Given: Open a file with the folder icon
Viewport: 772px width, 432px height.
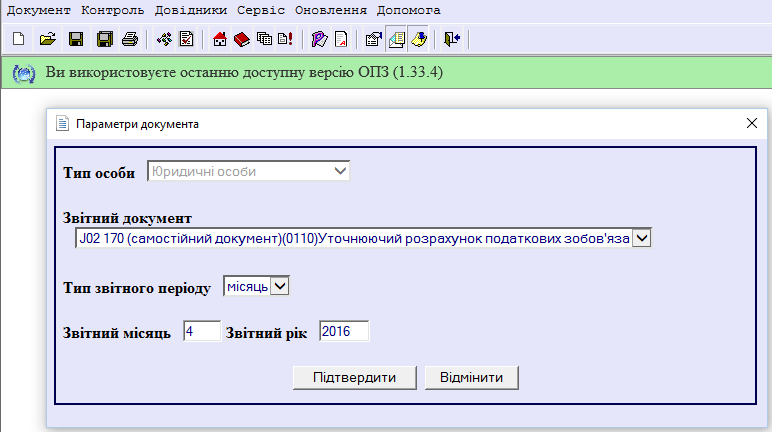Looking at the screenshot, I should [46, 40].
